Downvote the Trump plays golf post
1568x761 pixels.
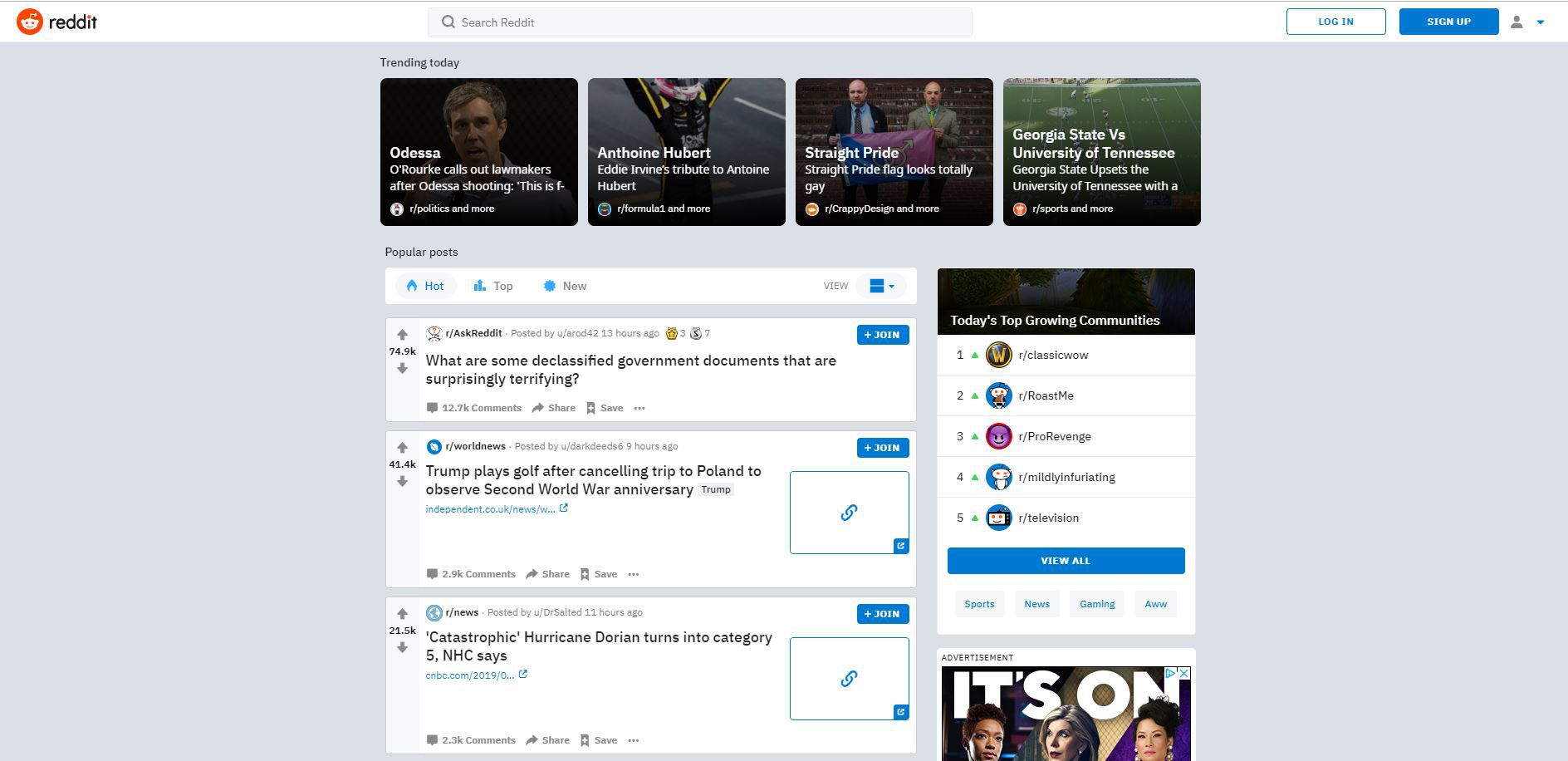tap(402, 481)
